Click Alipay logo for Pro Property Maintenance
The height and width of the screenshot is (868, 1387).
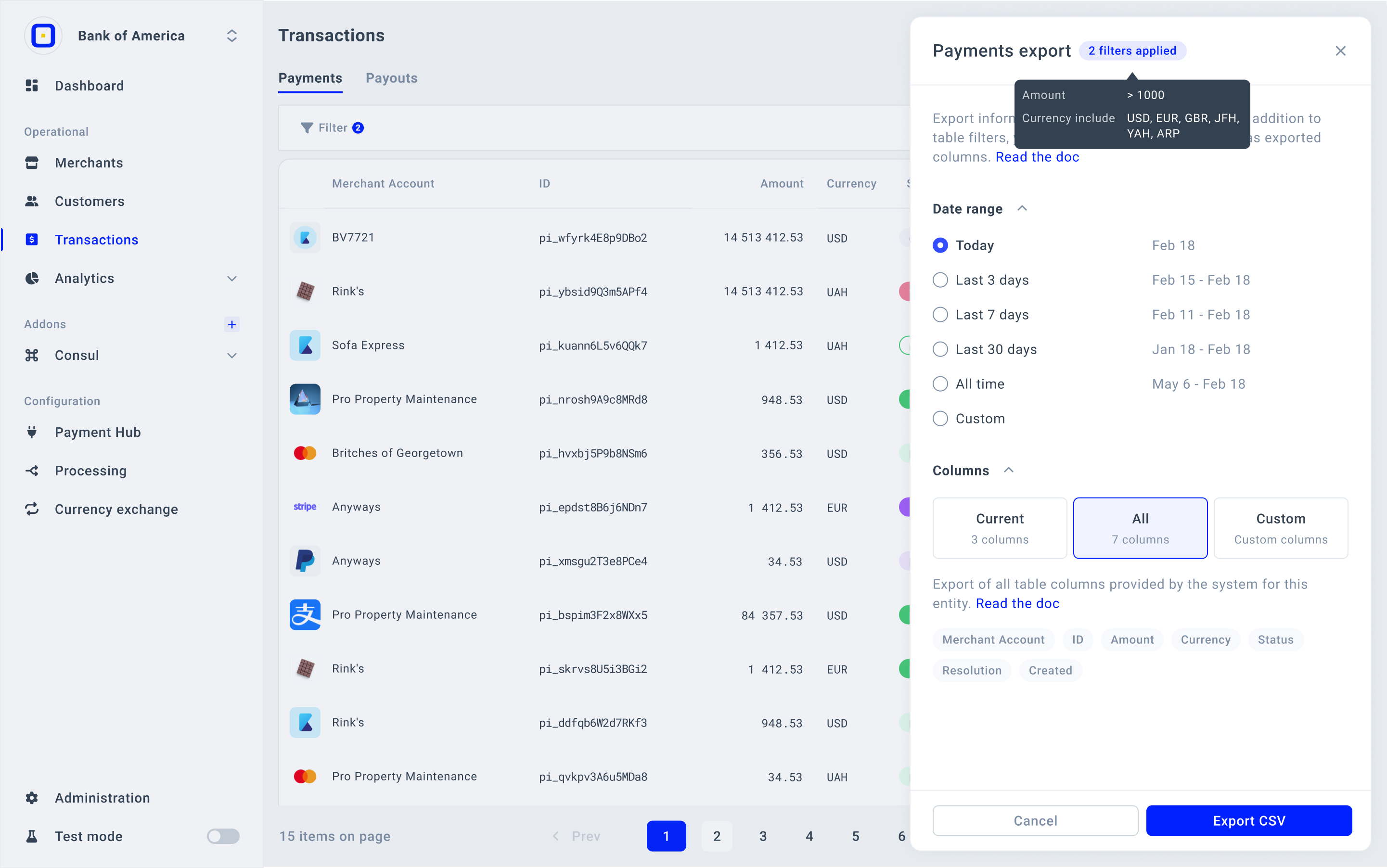[x=305, y=615]
